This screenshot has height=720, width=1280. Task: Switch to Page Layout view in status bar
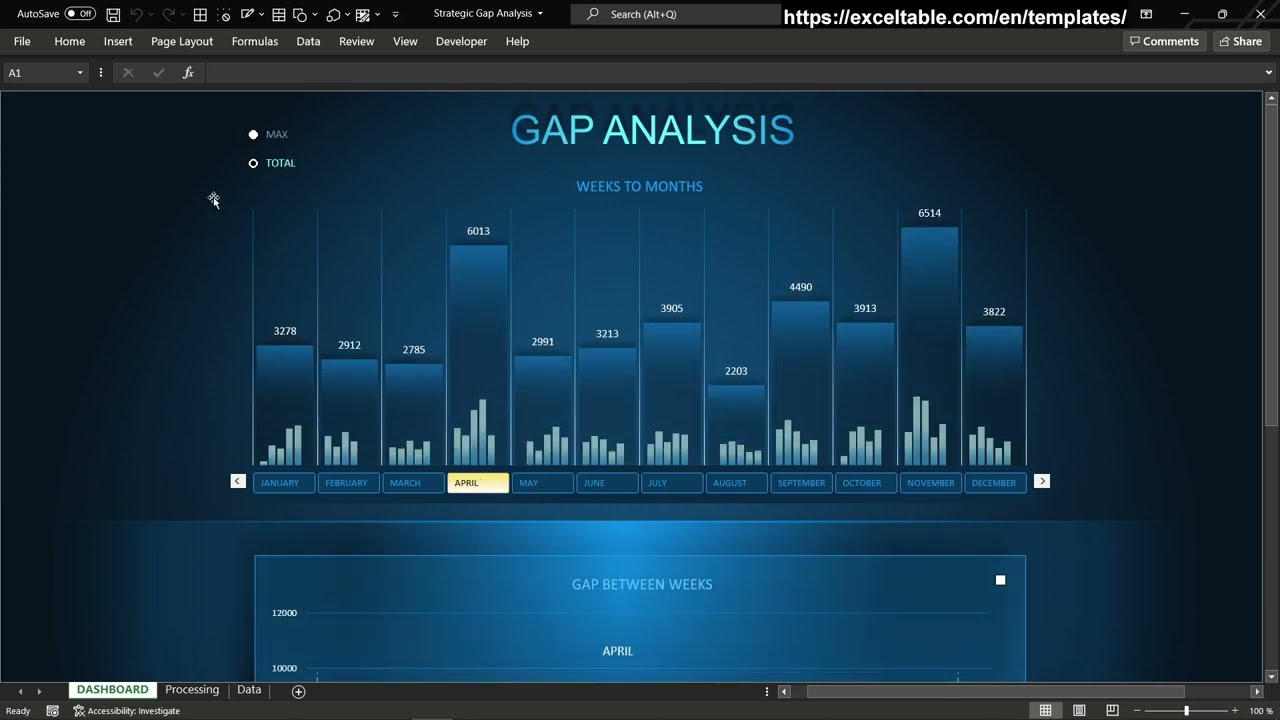(x=1079, y=711)
